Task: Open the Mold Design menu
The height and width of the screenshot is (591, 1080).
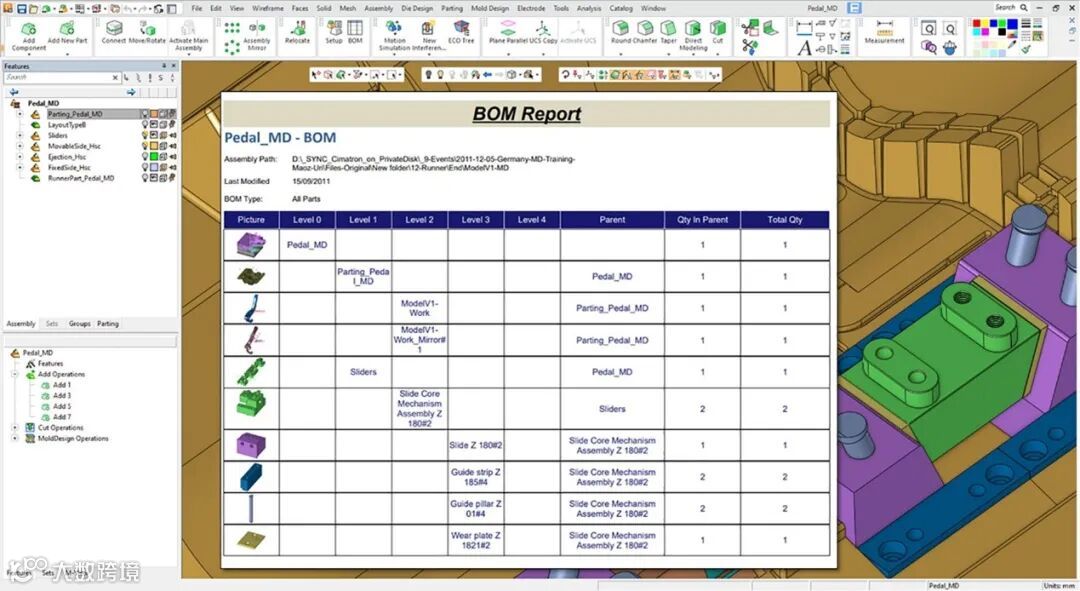Action: (490, 8)
